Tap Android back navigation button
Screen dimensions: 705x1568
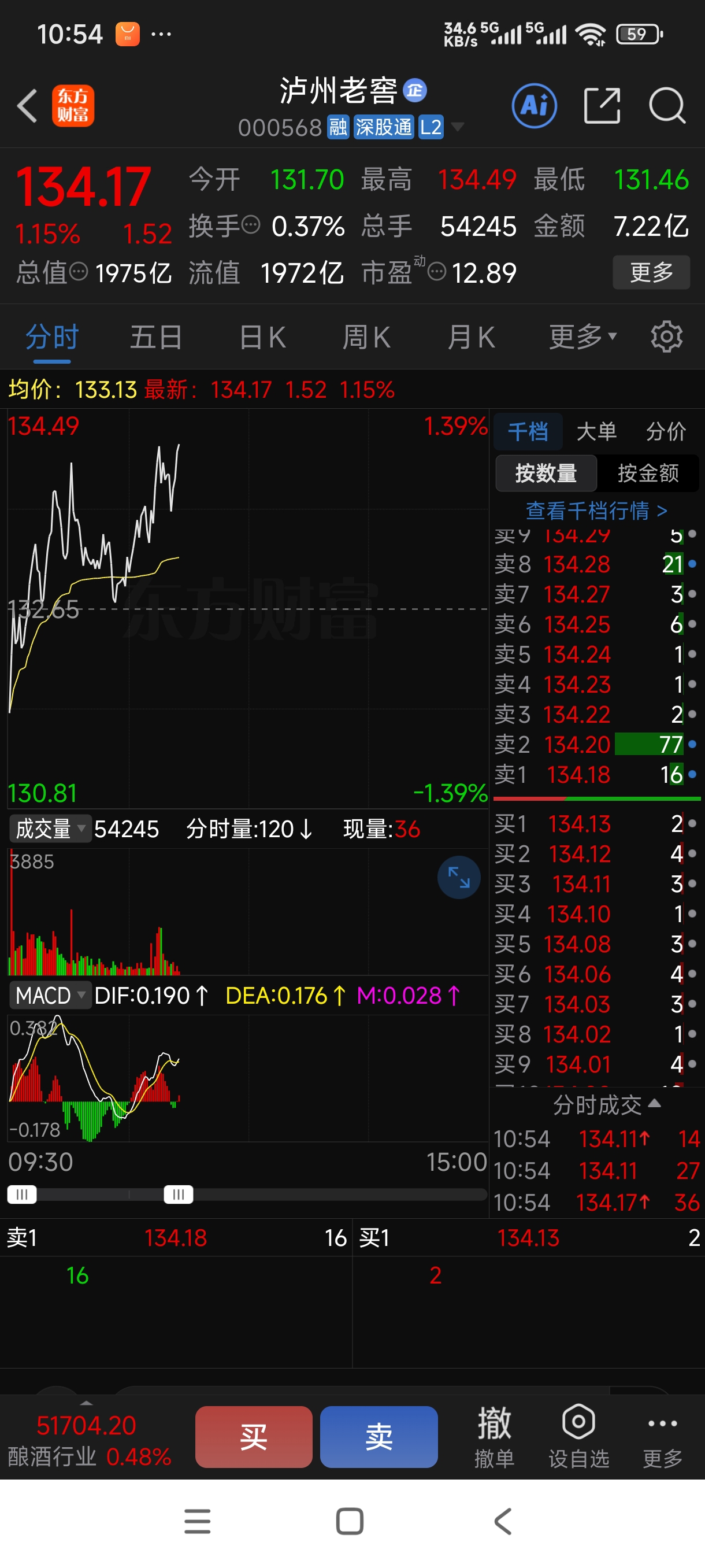[503, 1522]
